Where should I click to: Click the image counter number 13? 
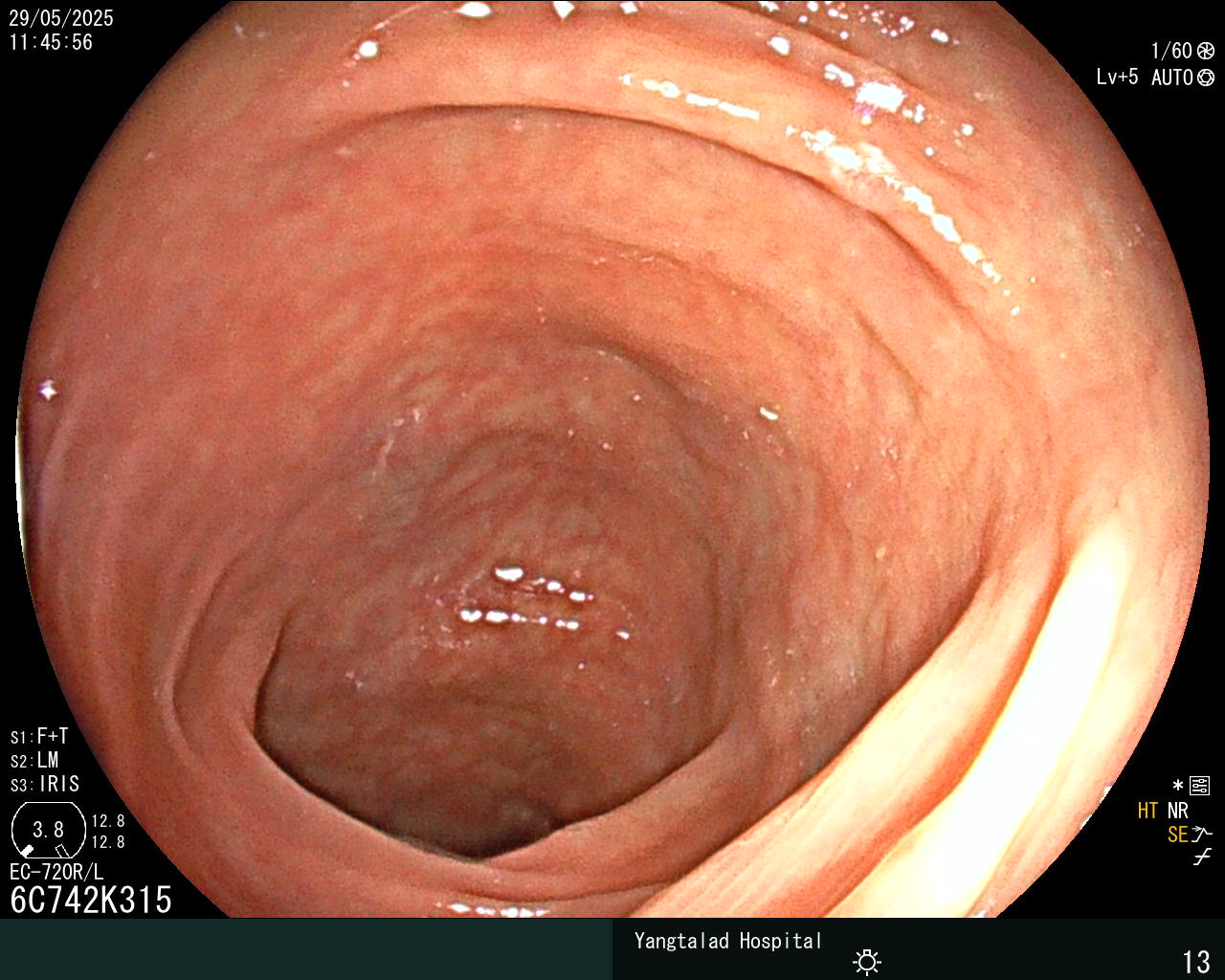tap(1196, 962)
